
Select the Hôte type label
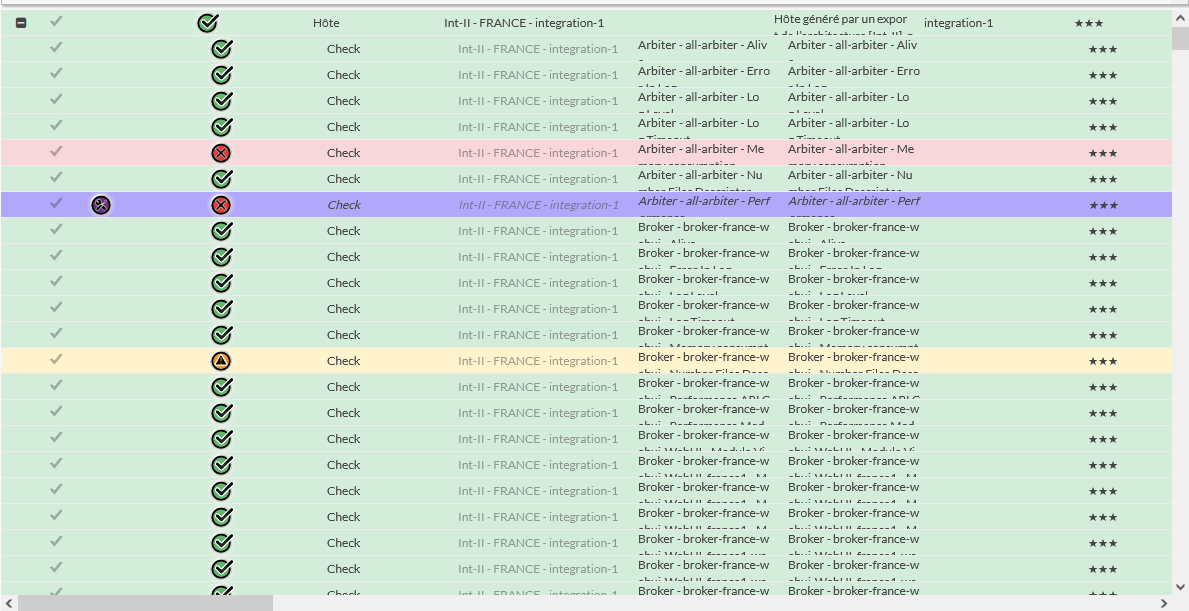point(326,23)
